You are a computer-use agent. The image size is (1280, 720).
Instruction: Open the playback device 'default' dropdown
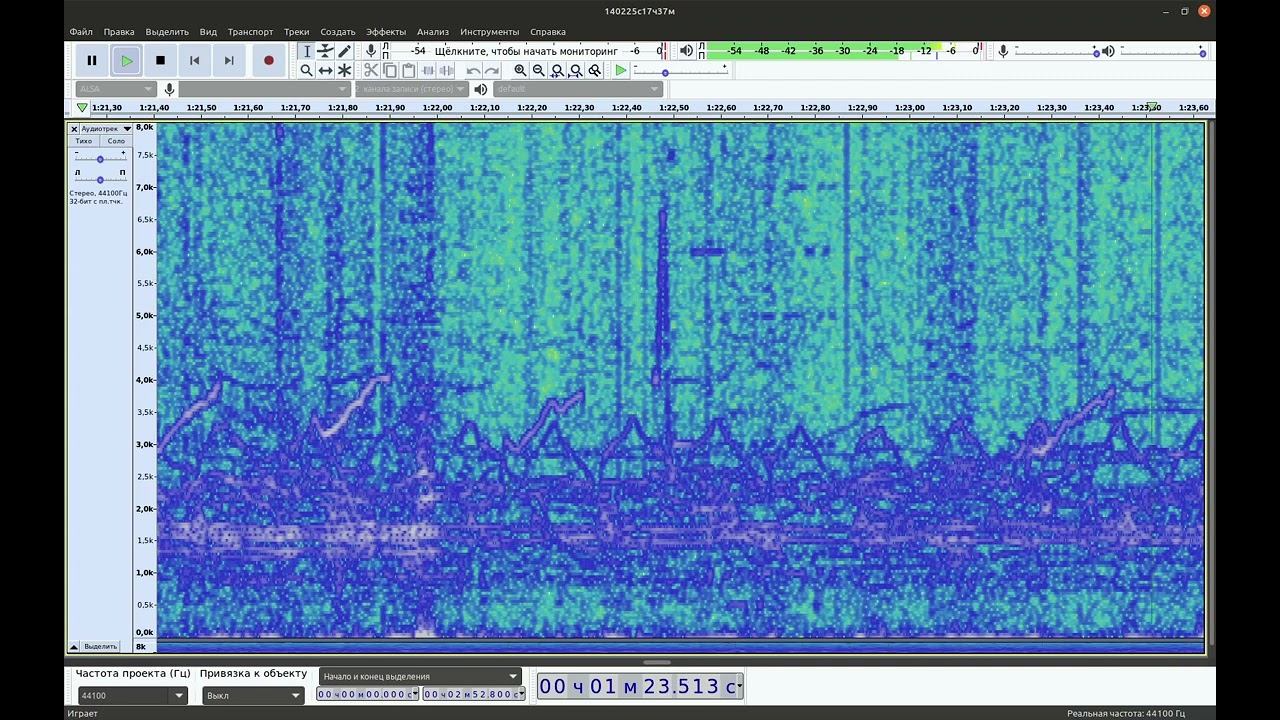(x=578, y=89)
